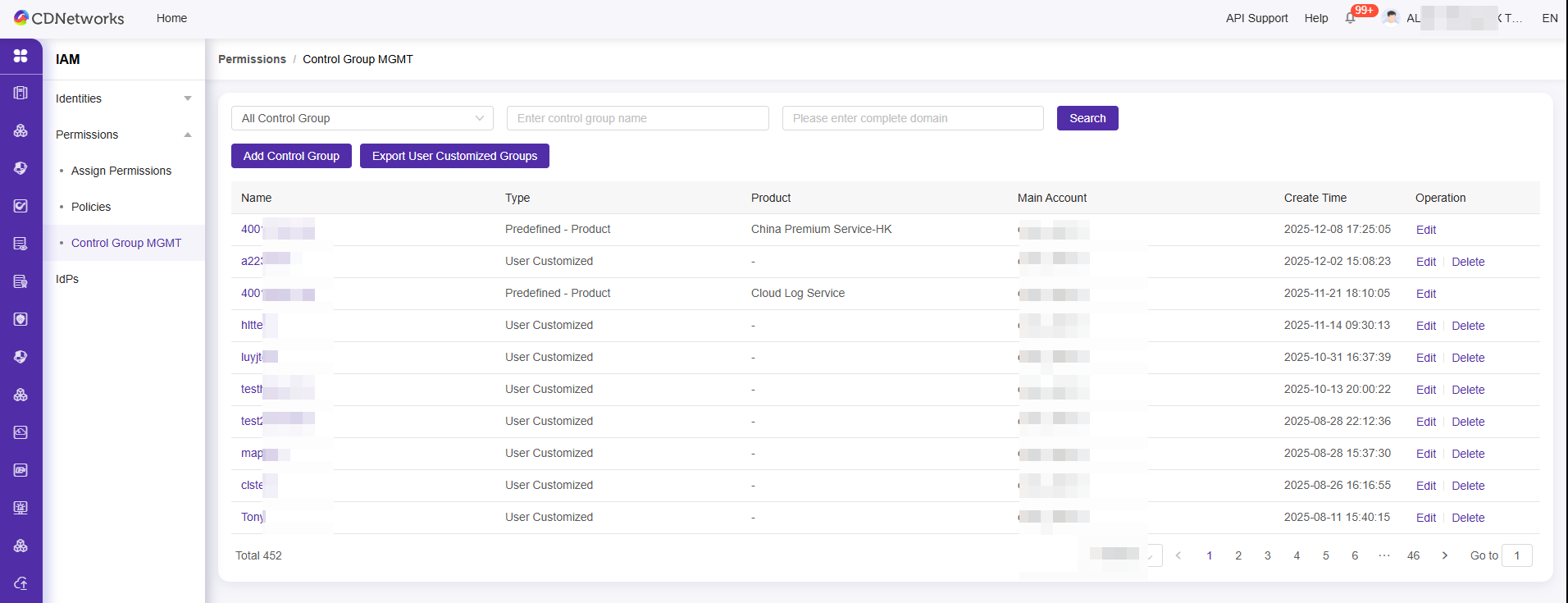Jump to page 46 in pagination

coord(1413,555)
